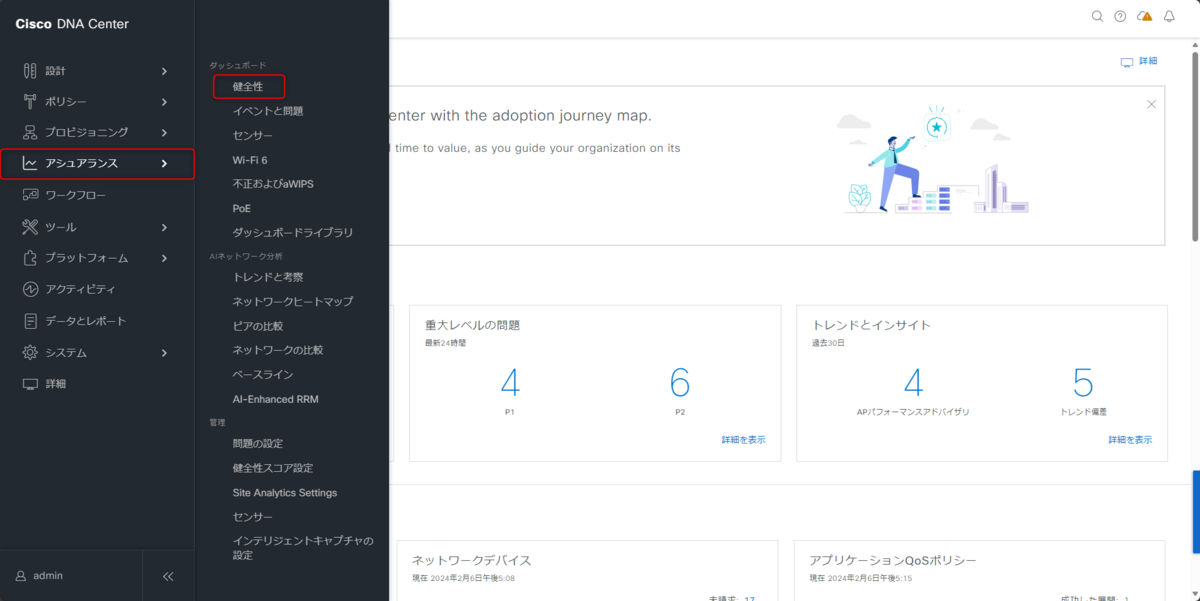The image size is (1200, 601).
Task: Open 健全性スコア設定 submenu item
Action: tap(273, 468)
